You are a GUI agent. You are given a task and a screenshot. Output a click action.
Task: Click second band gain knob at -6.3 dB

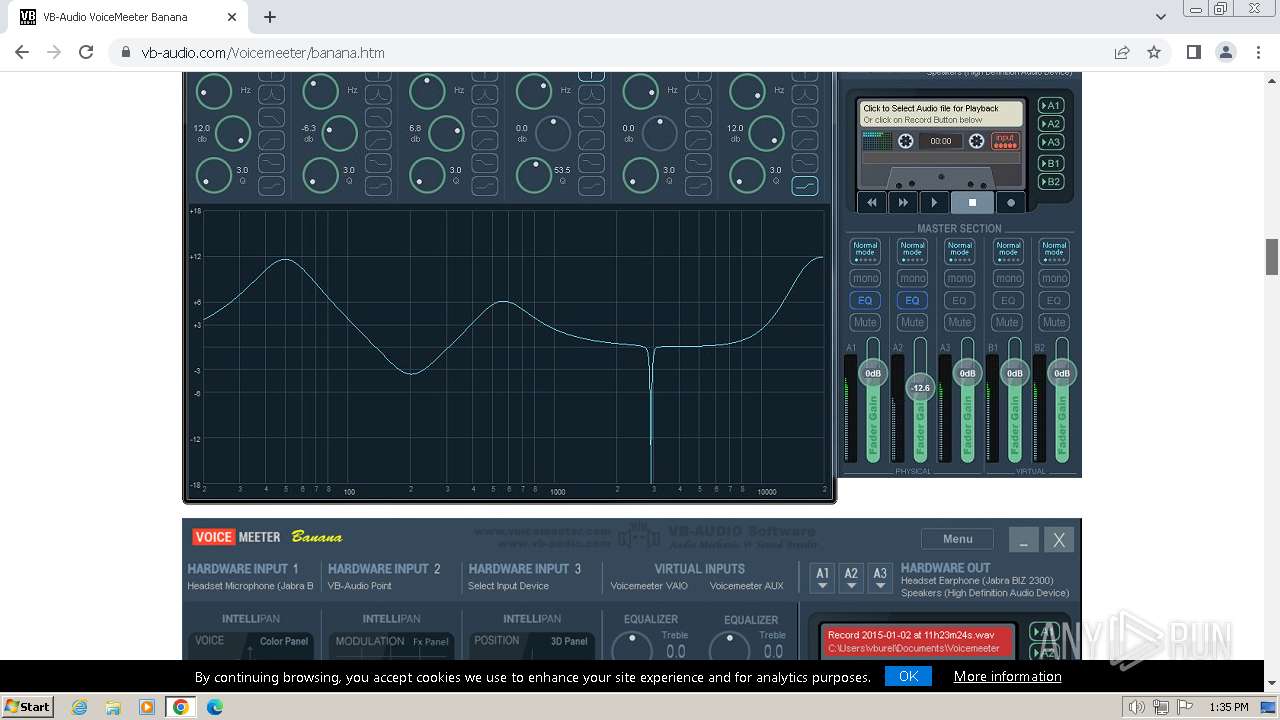tap(340, 133)
